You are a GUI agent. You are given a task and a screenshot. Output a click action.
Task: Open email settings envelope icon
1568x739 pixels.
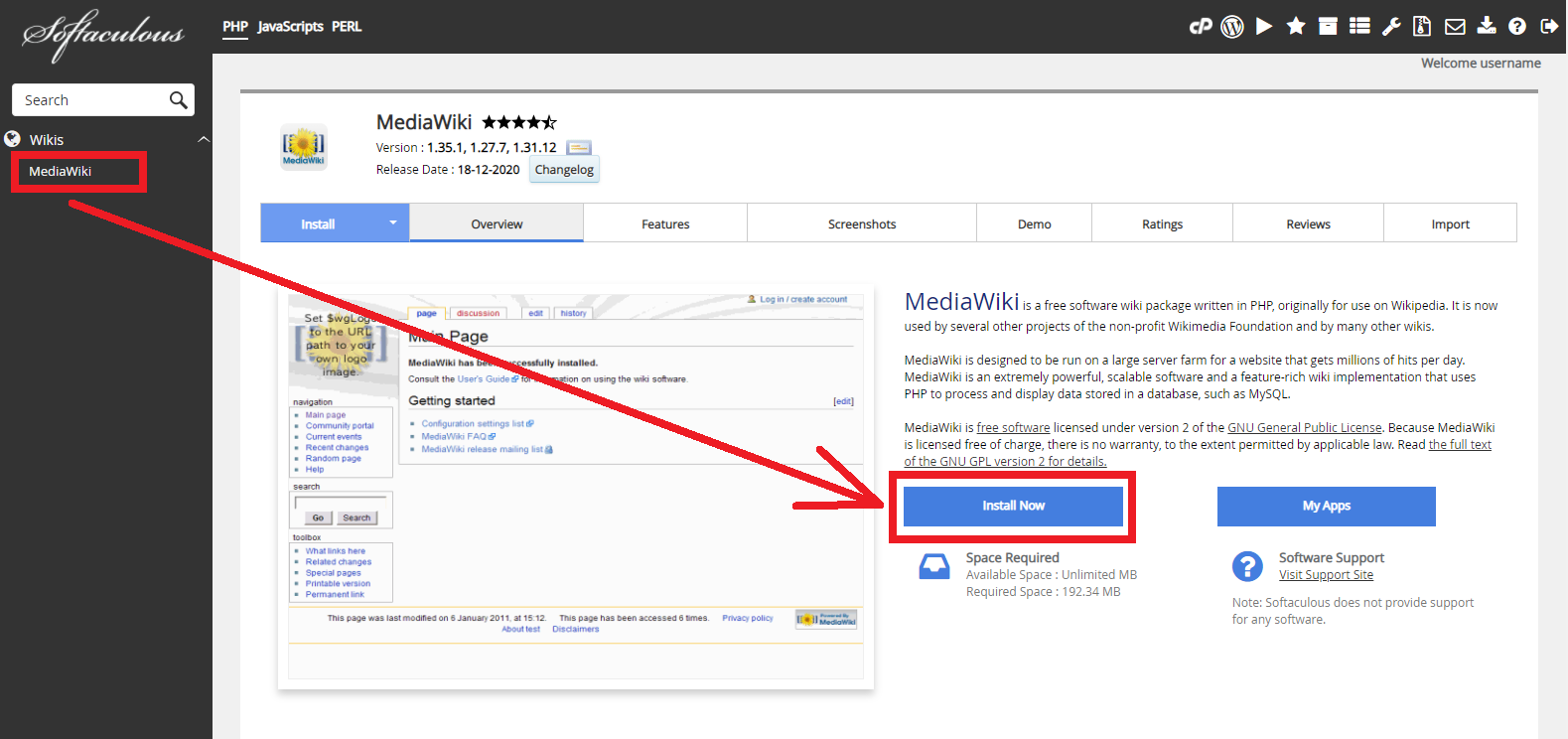[1455, 27]
